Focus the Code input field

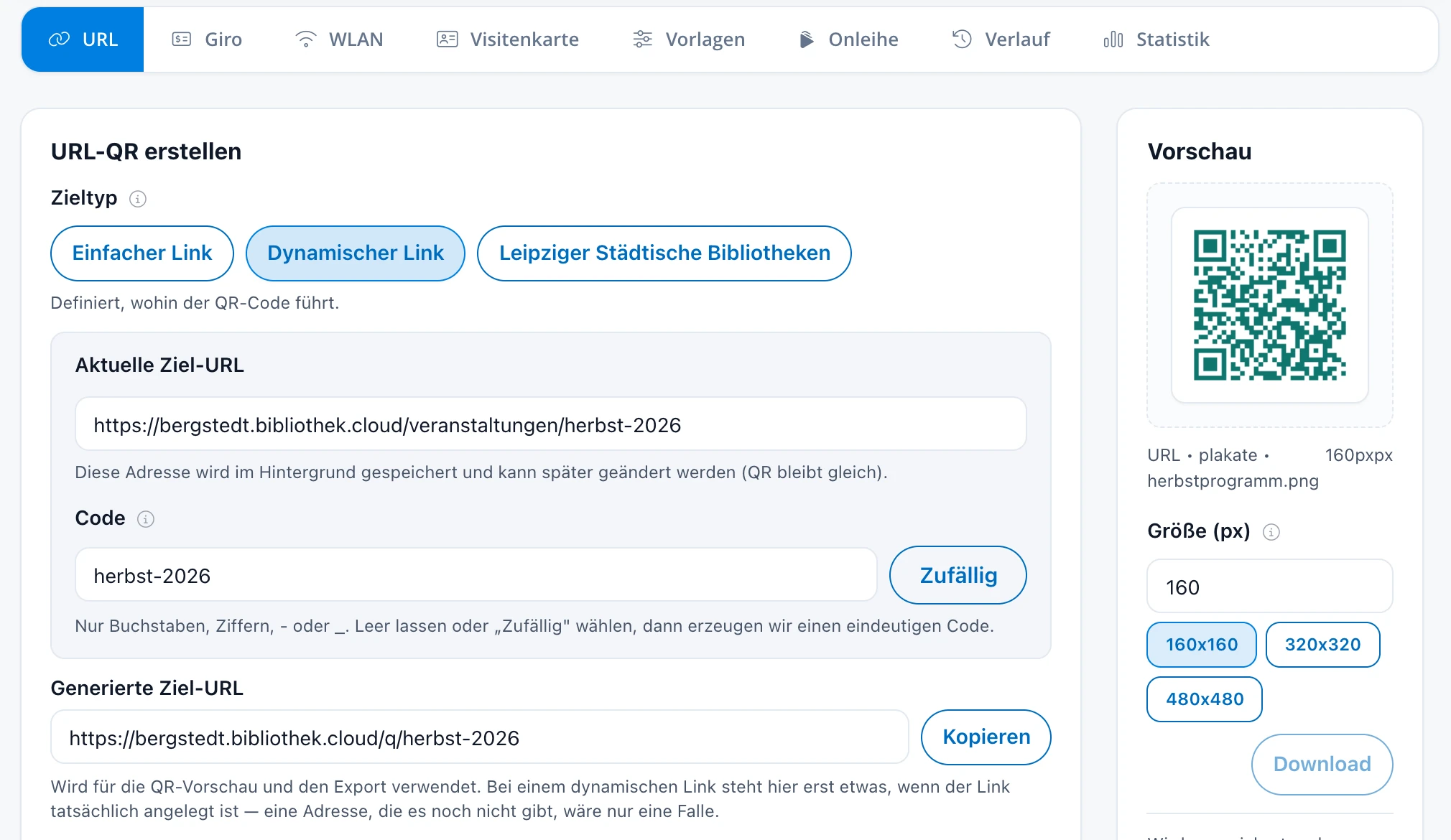pyautogui.click(x=476, y=575)
